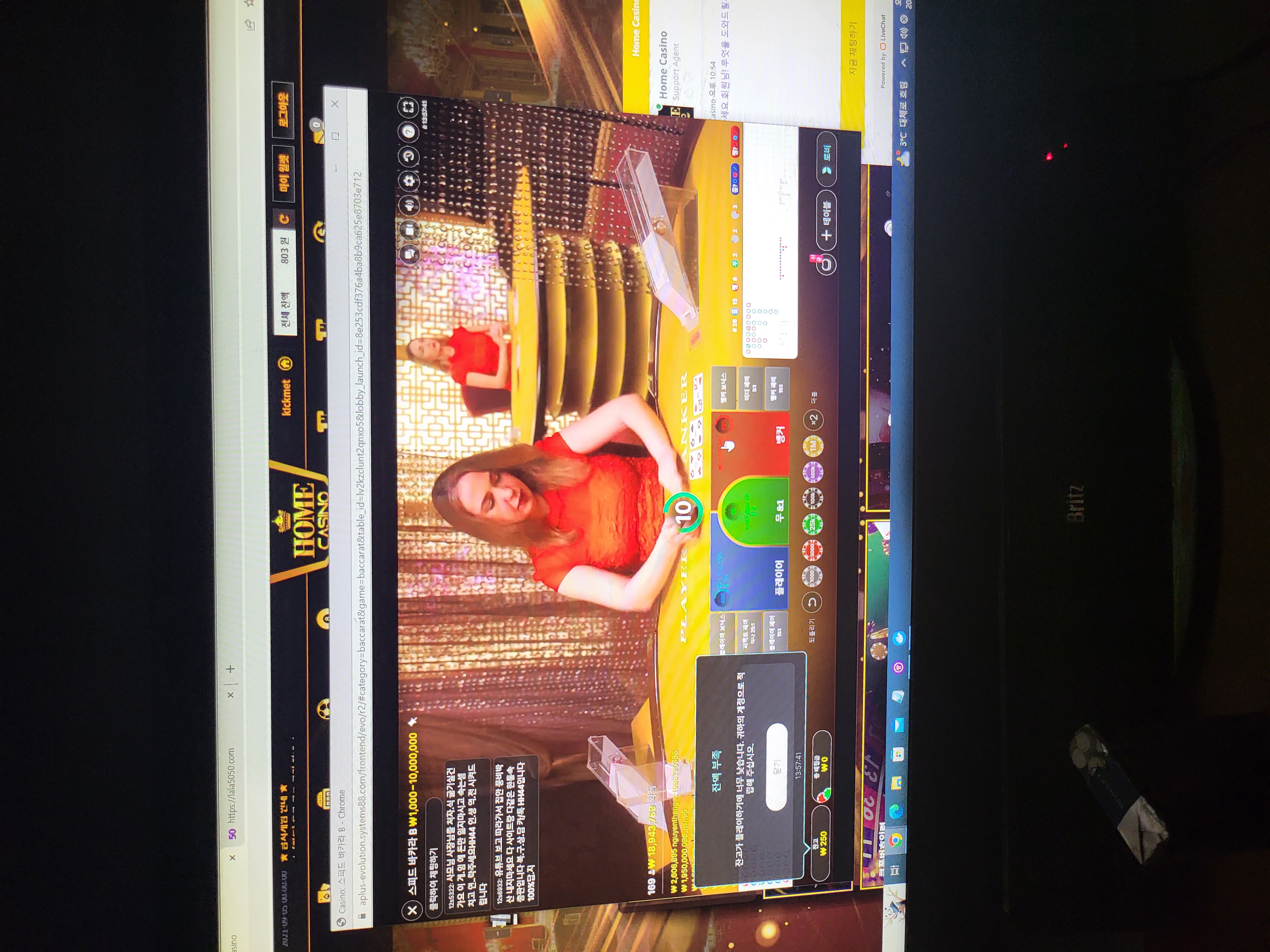Open a new browser tab with the plus
The height and width of the screenshot is (952, 1270).
pyautogui.click(x=230, y=669)
